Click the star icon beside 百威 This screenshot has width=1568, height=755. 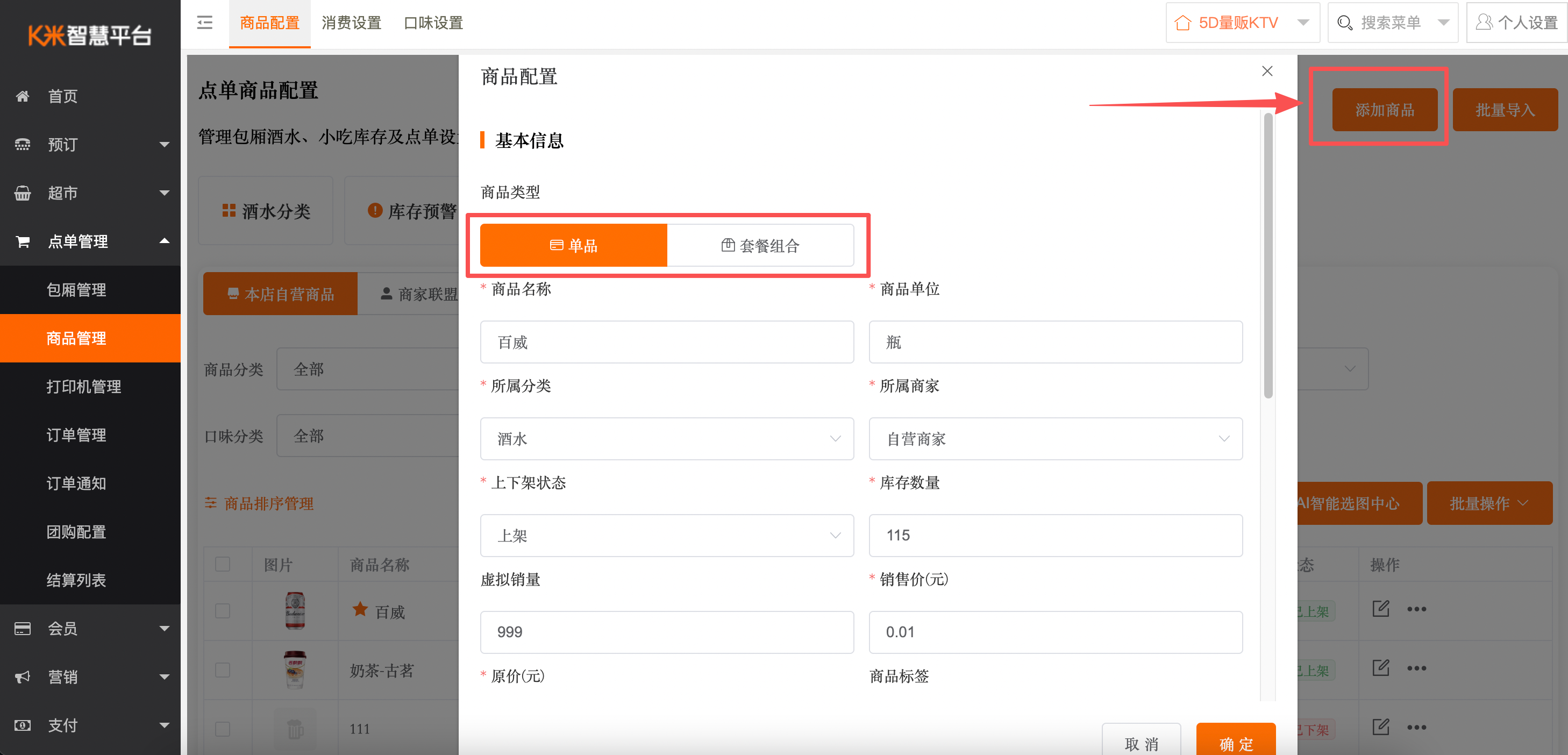(x=360, y=609)
